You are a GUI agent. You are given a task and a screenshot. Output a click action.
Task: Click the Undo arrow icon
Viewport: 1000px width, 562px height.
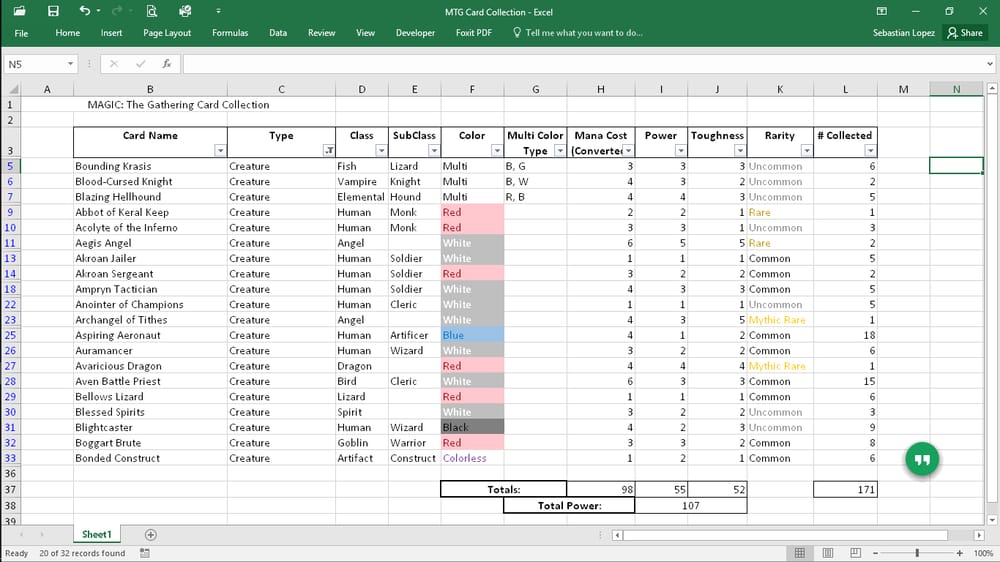[84, 11]
